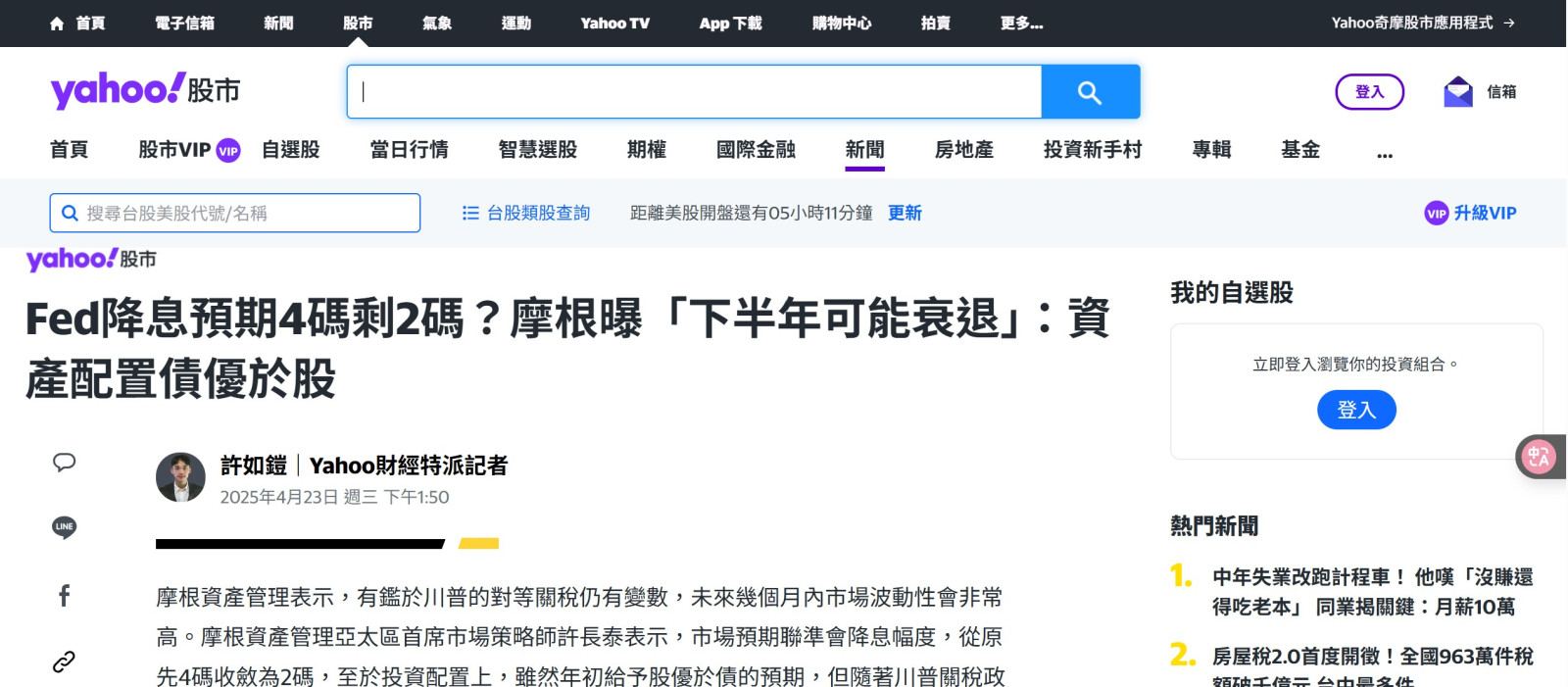
Task: Open 氣象 in the top bar
Action: pyautogui.click(x=437, y=24)
